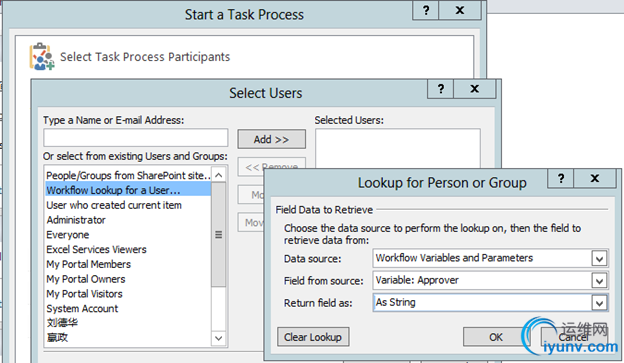
Task: Click the Name or E-mail Address field
Action: point(136,138)
